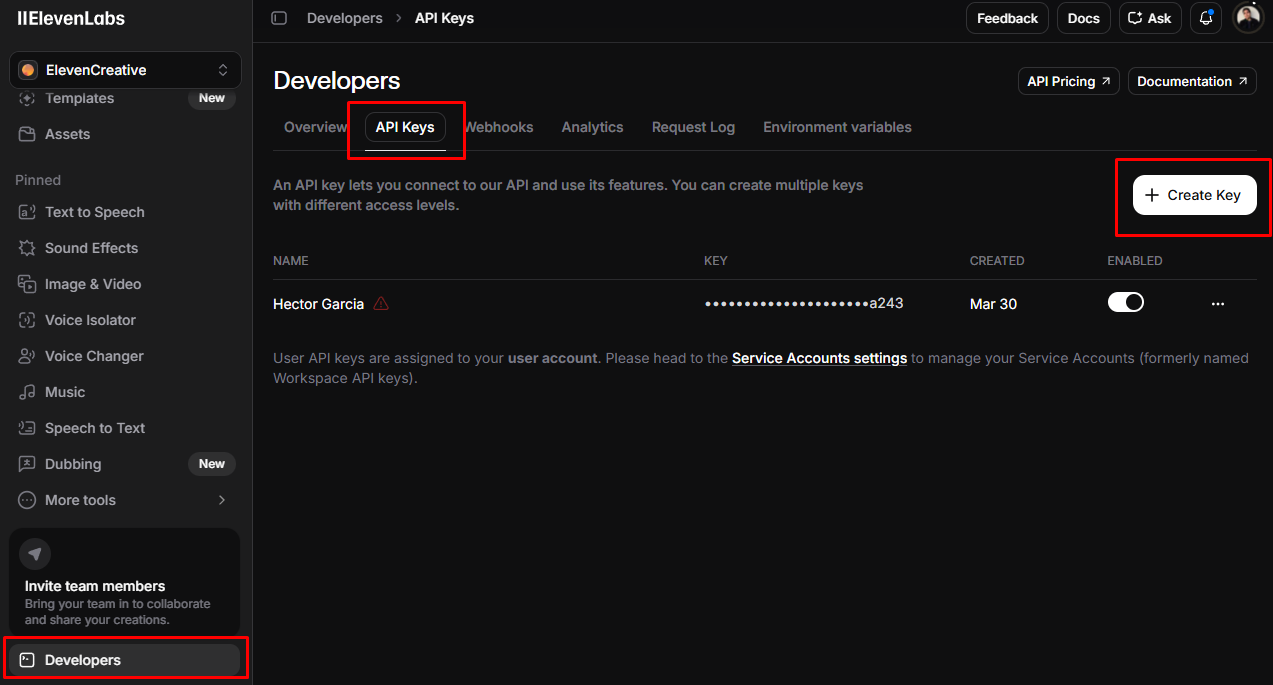Click the Feedback button

(1007, 18)
